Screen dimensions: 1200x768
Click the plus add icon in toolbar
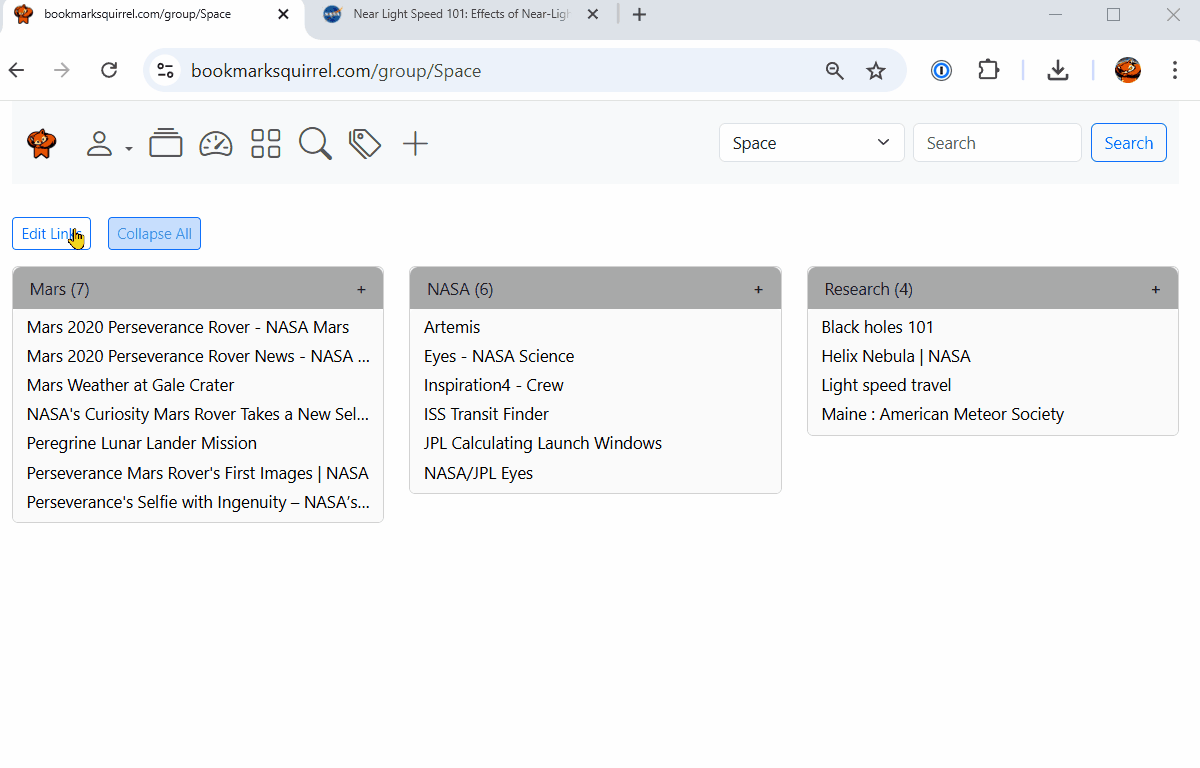coord(415,144)
